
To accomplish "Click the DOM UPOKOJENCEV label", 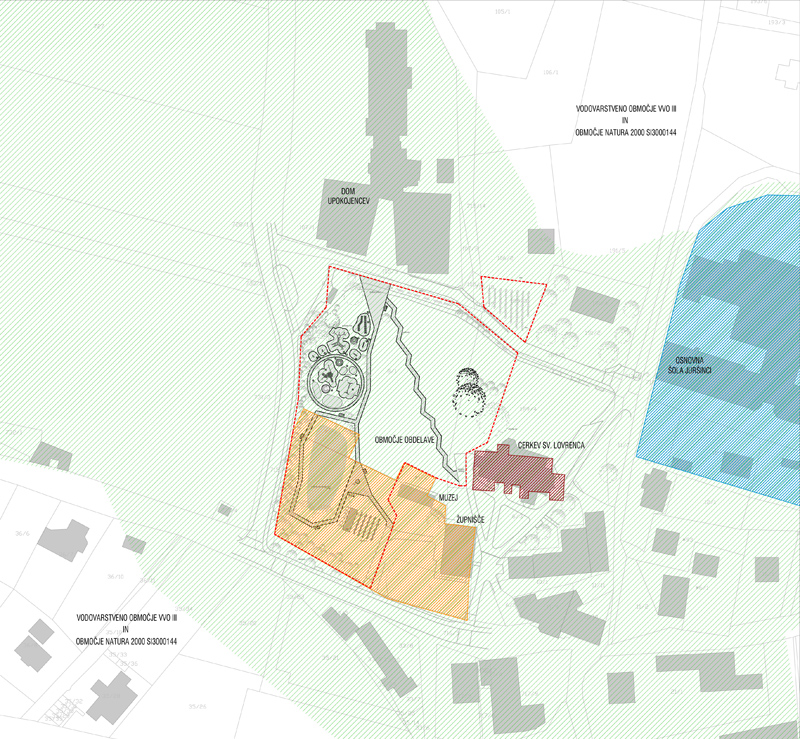I will click(x=345, y=196).
